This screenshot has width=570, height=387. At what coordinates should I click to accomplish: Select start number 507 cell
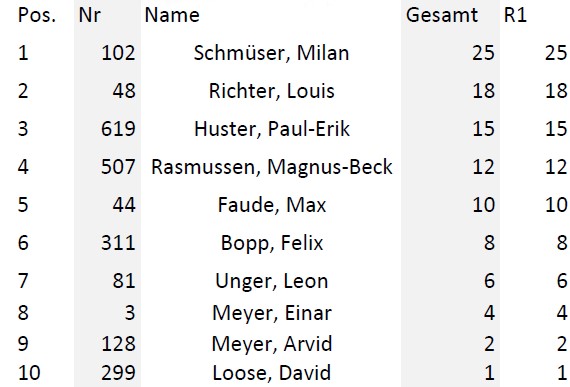[118, 167]
